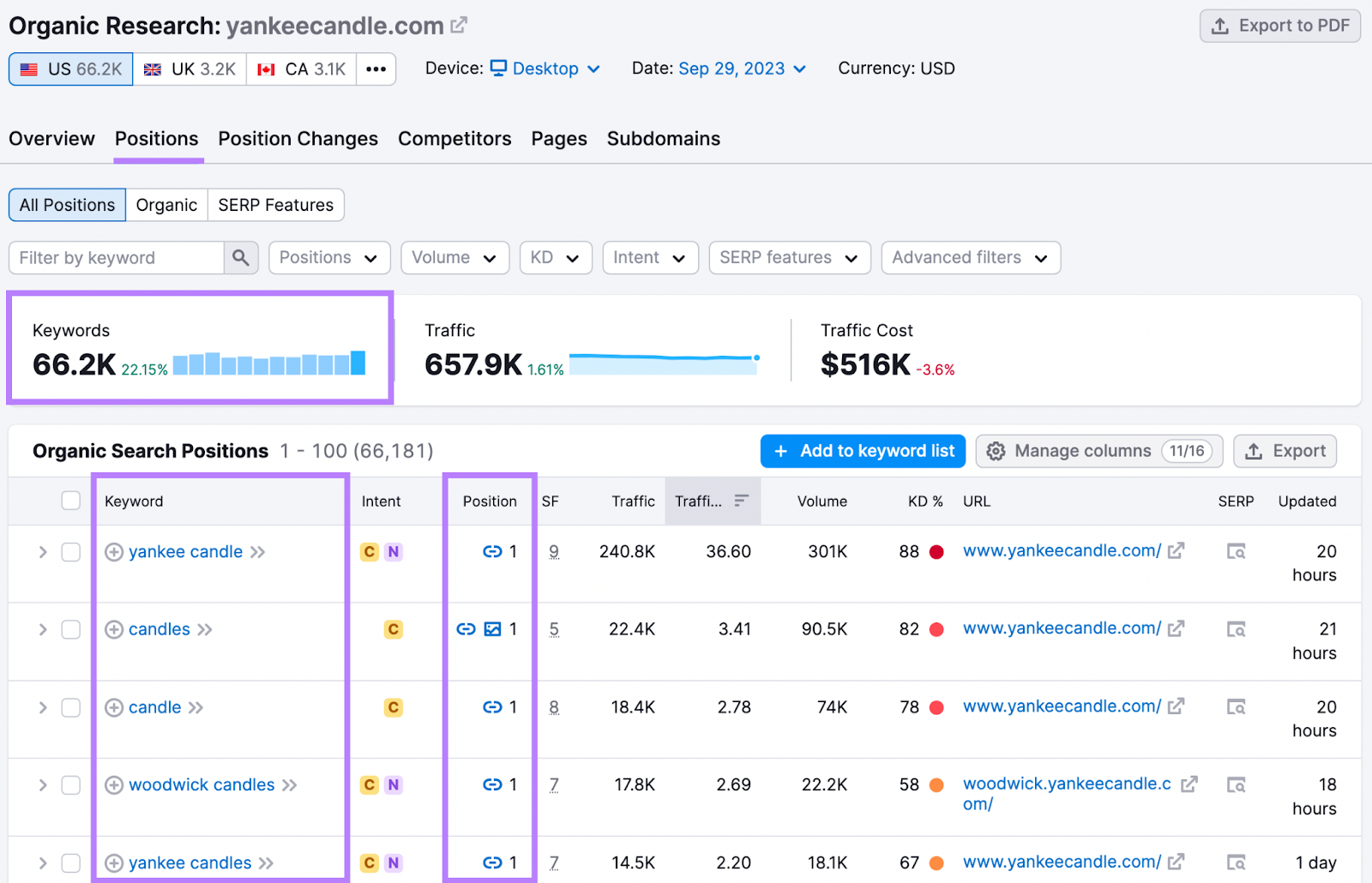View SERP snapshot icon for 'yankee candles' row
The height and width of the screenshot is (883, 1372).
click(1236, 862)
